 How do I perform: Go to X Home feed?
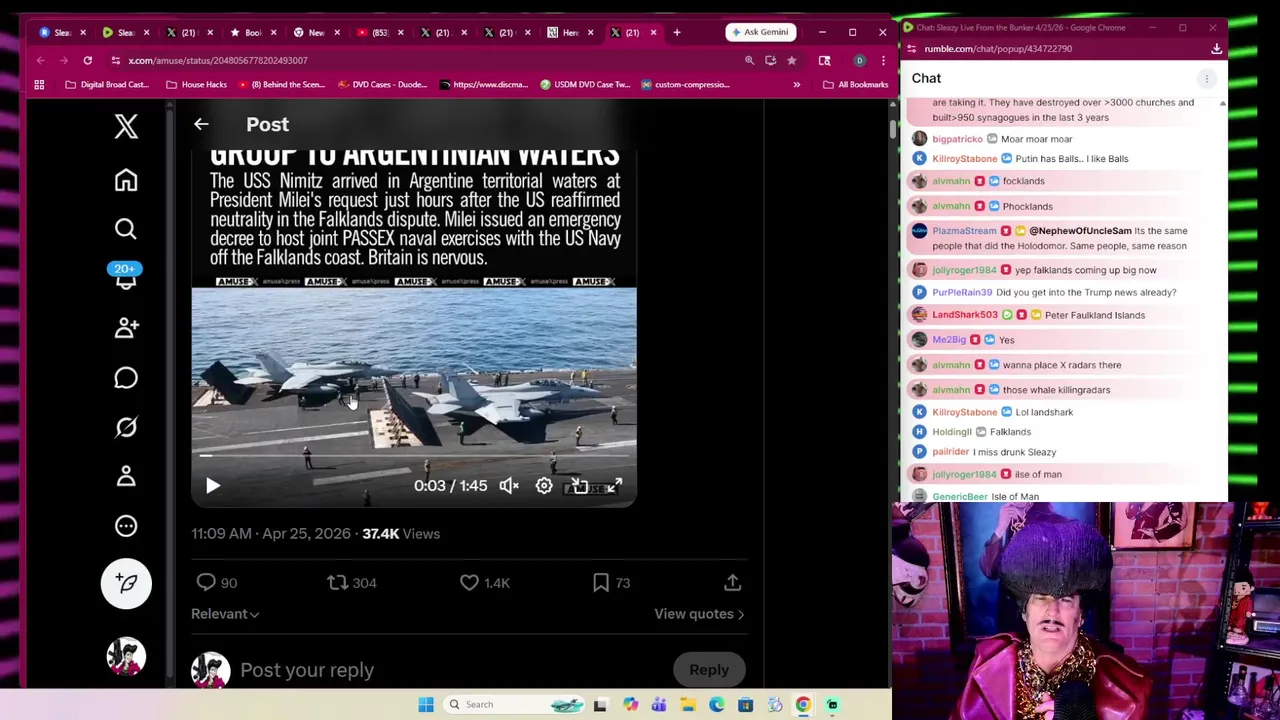[x=126, y=180]
